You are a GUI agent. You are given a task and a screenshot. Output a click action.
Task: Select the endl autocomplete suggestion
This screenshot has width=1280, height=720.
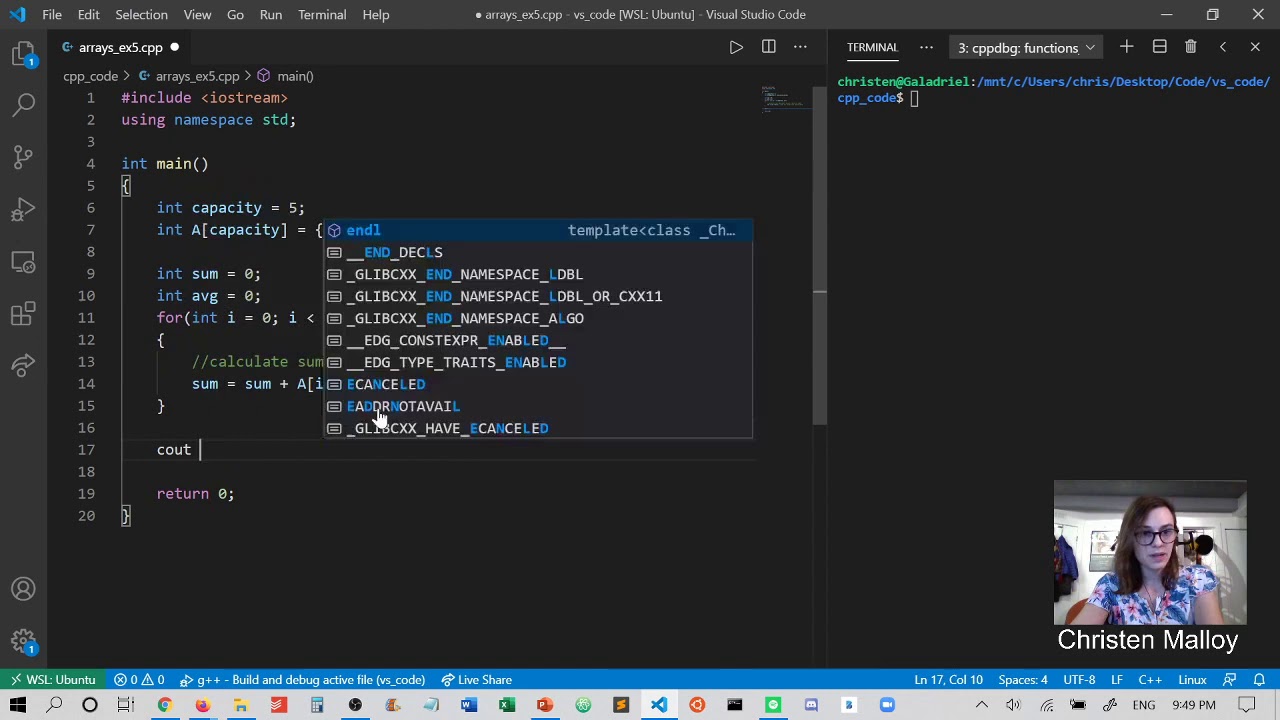tap(364, 230)
